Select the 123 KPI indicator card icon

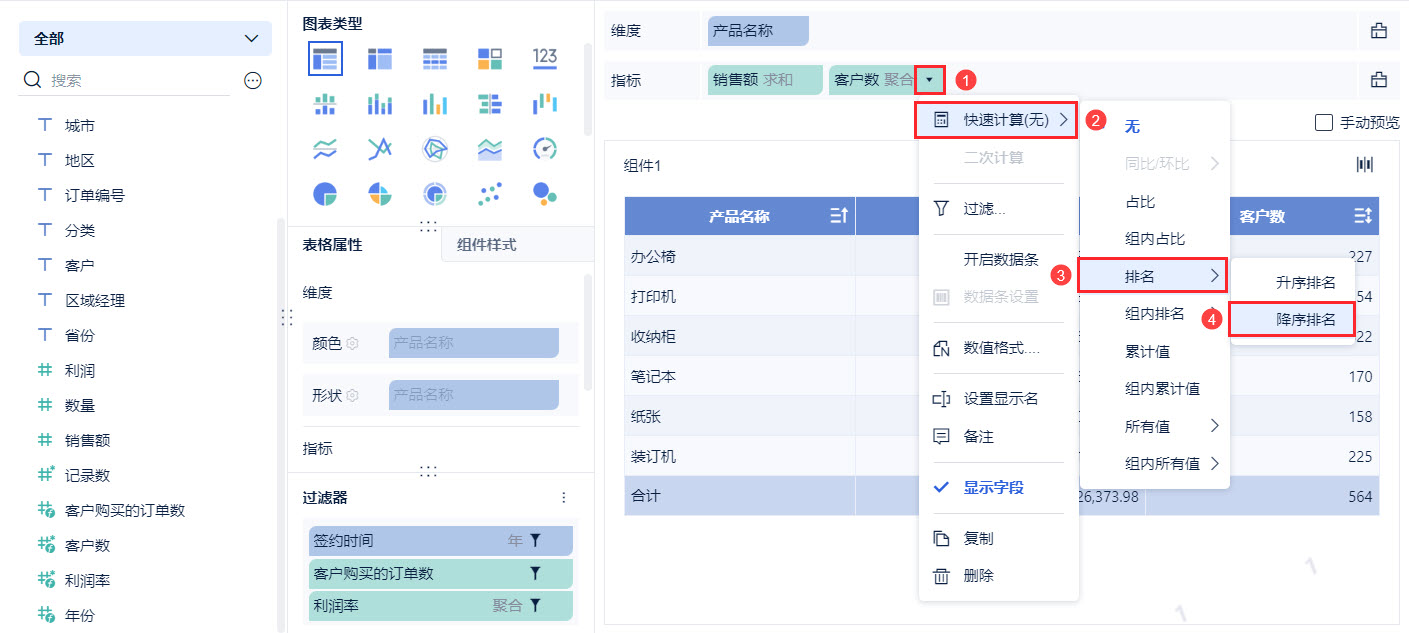point(545,58)
